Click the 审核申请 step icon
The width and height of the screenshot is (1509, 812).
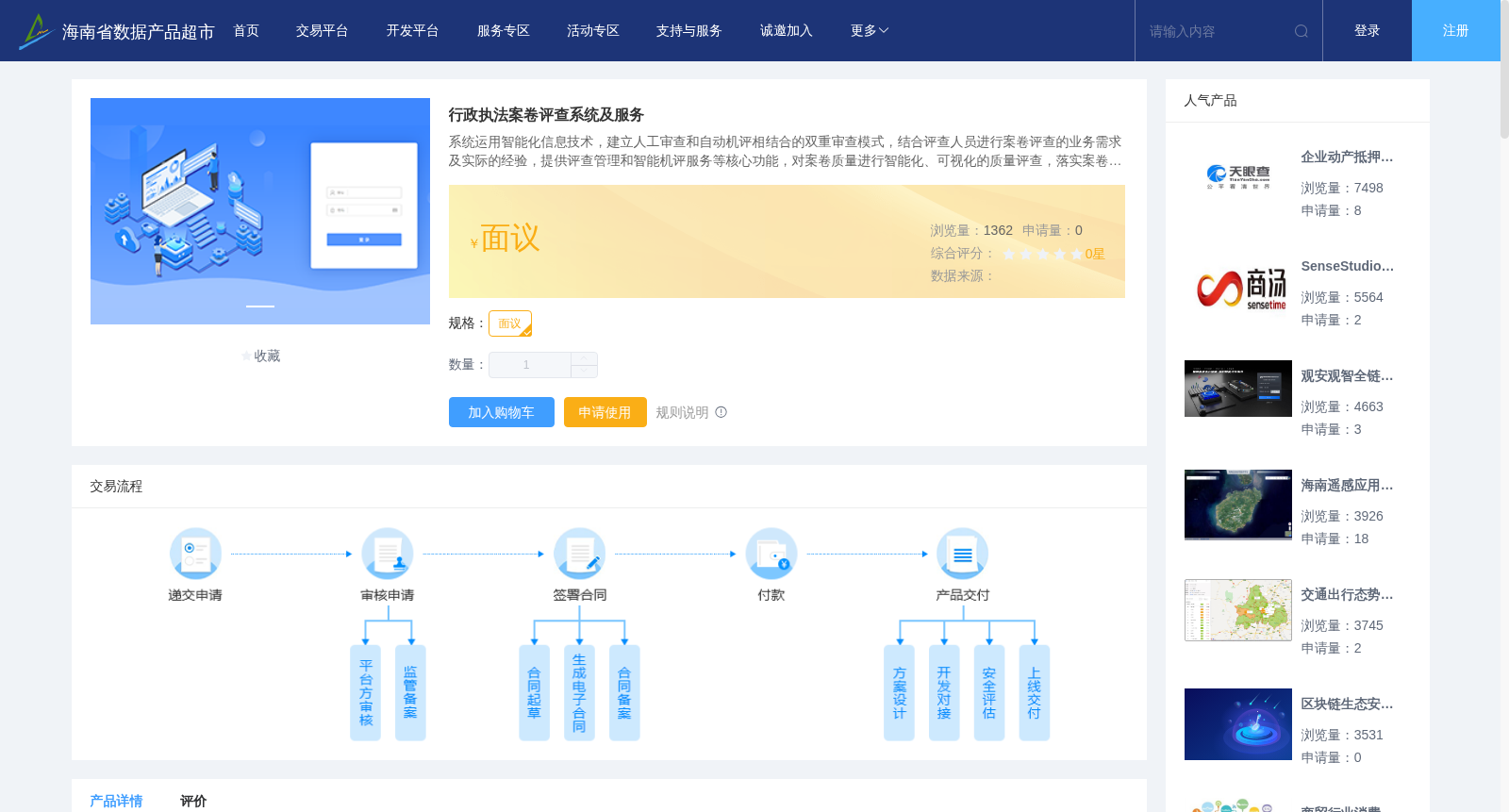388,554
